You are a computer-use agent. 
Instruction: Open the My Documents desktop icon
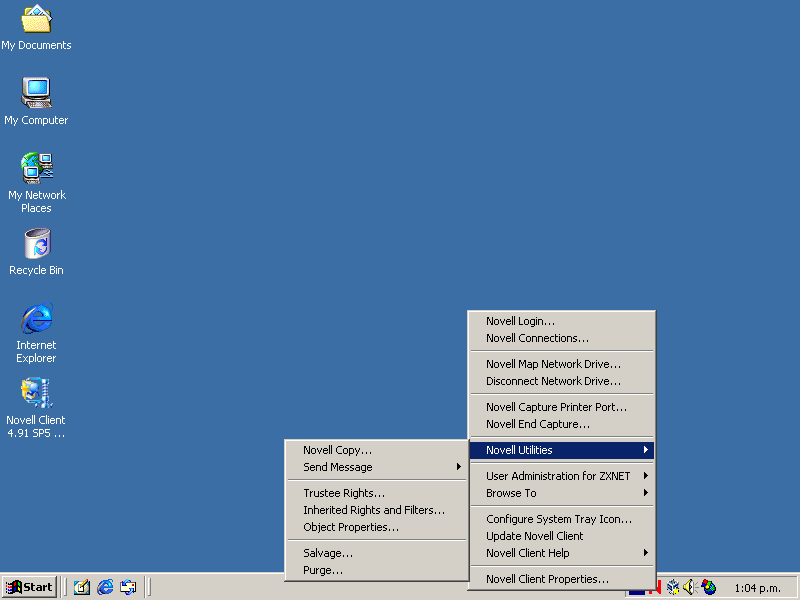[x=36, y=28]
